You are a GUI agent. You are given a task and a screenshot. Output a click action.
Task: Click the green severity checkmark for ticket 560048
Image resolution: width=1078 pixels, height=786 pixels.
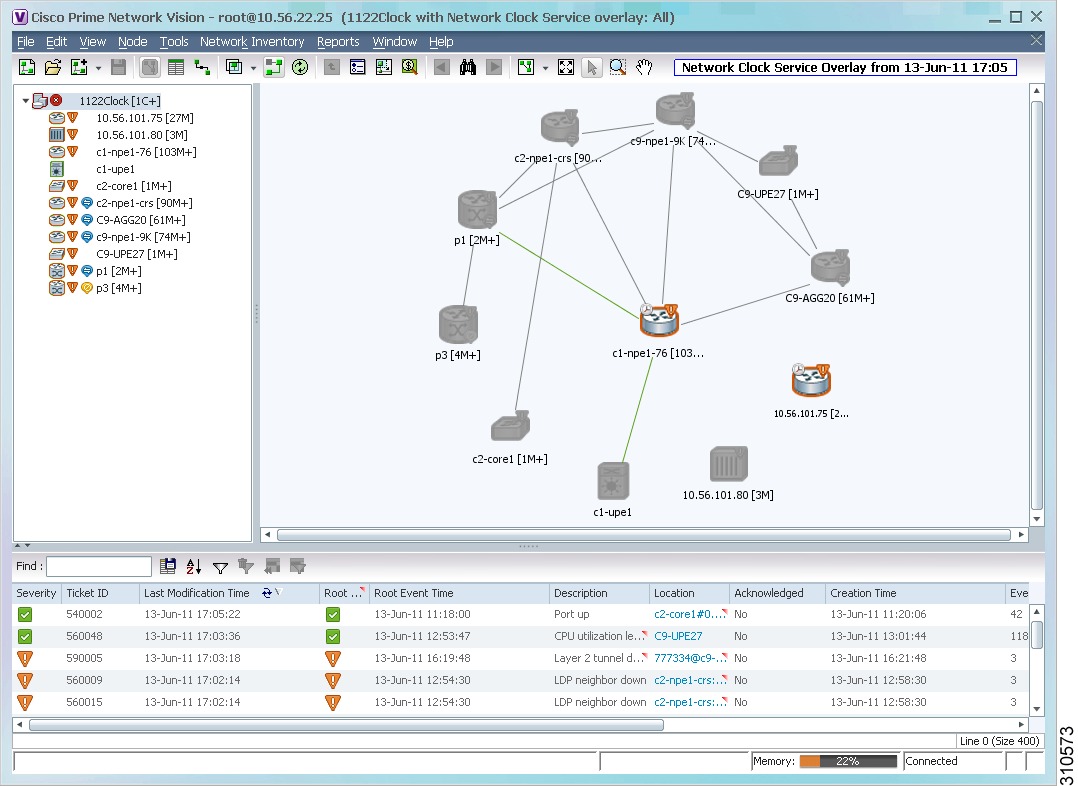pos(26,636)
